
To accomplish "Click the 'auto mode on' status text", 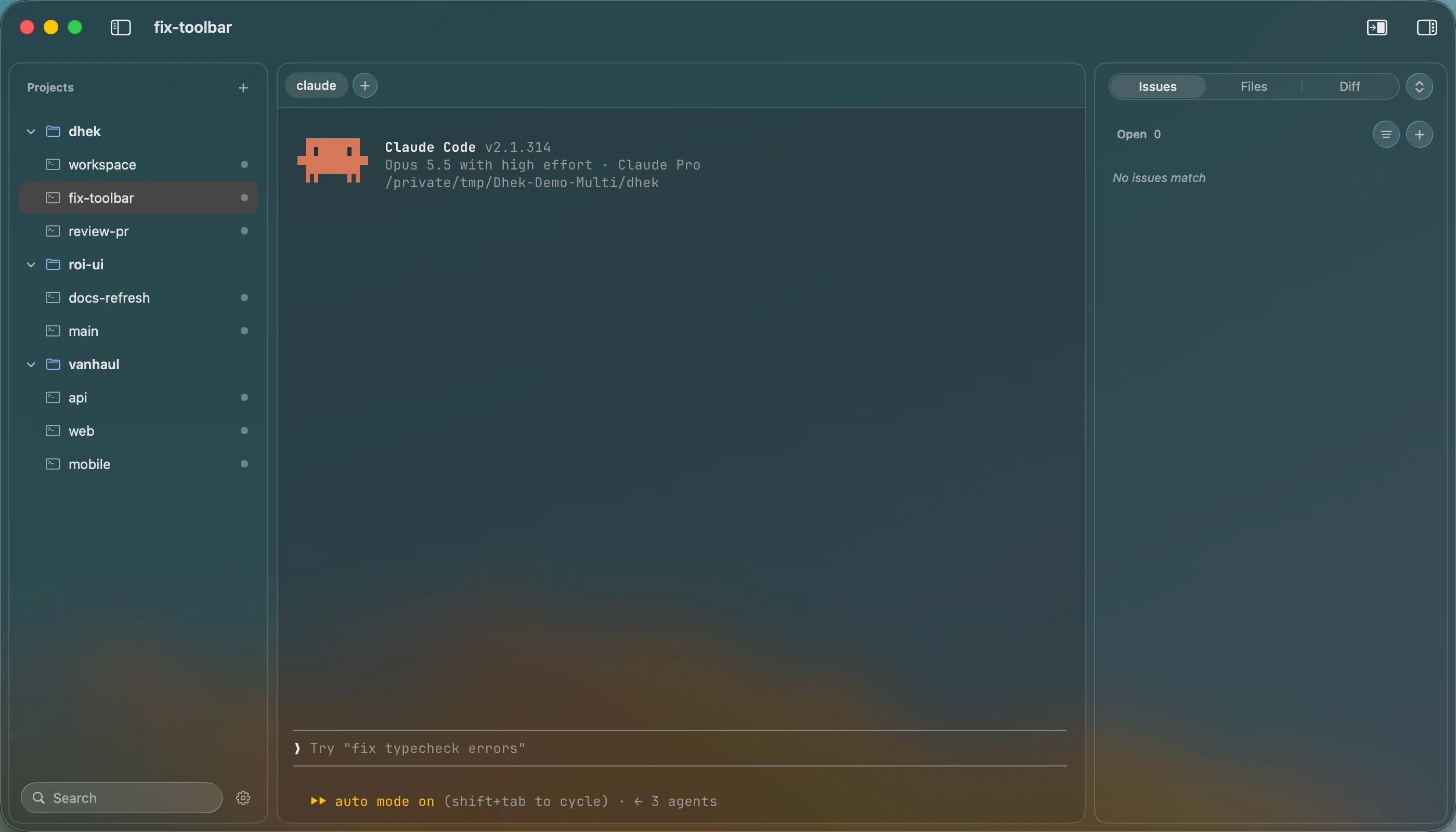I will coord(385,801).
